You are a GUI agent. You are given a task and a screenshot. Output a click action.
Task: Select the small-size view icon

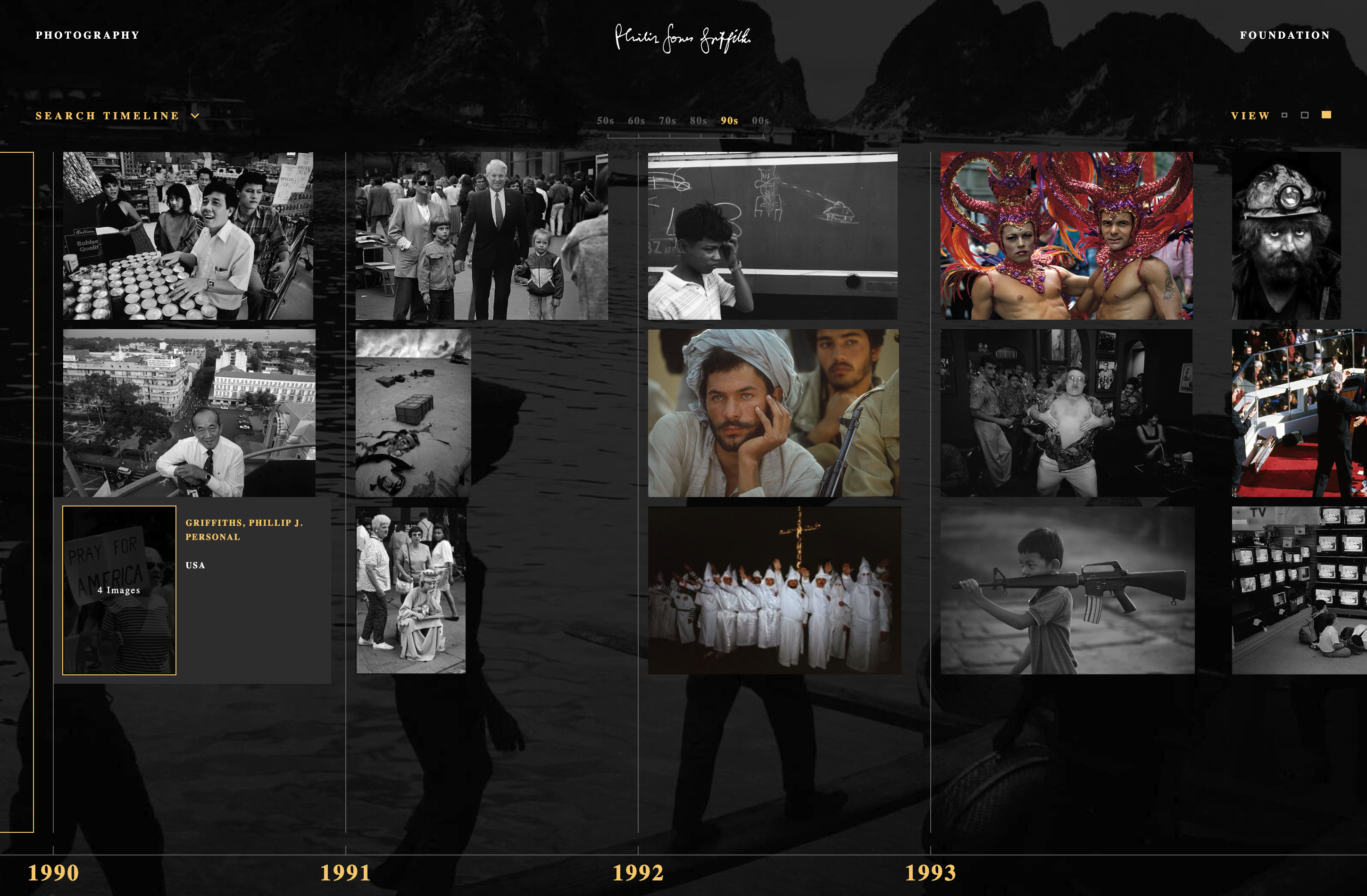[x=1284, y=116]
